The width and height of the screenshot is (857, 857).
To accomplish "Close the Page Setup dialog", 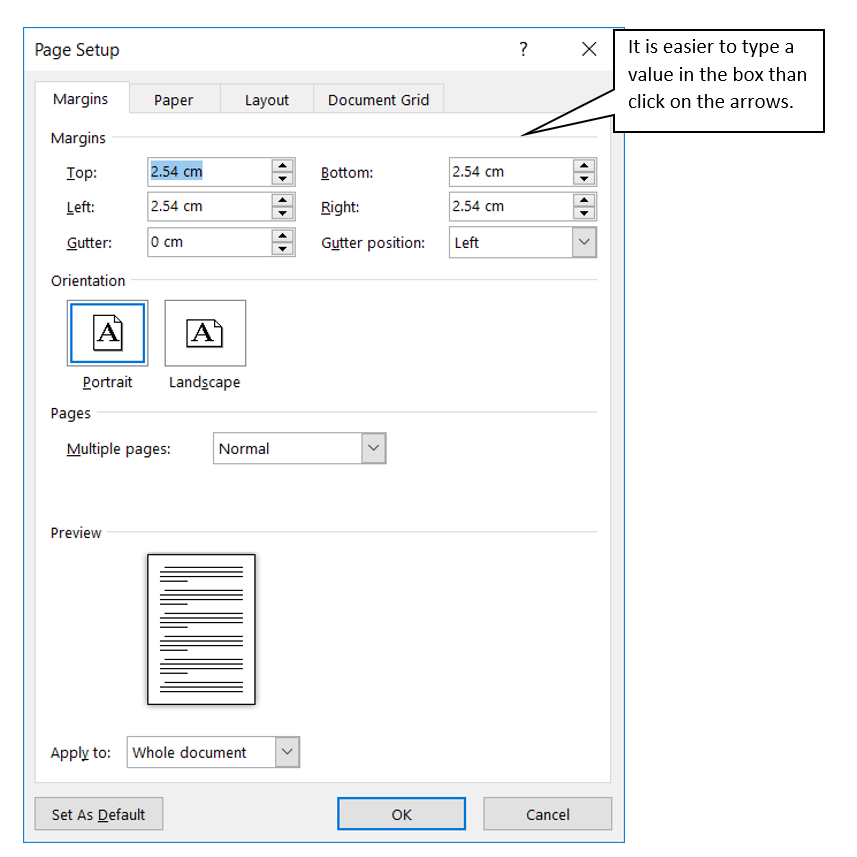I will click(x=589, y=49).
